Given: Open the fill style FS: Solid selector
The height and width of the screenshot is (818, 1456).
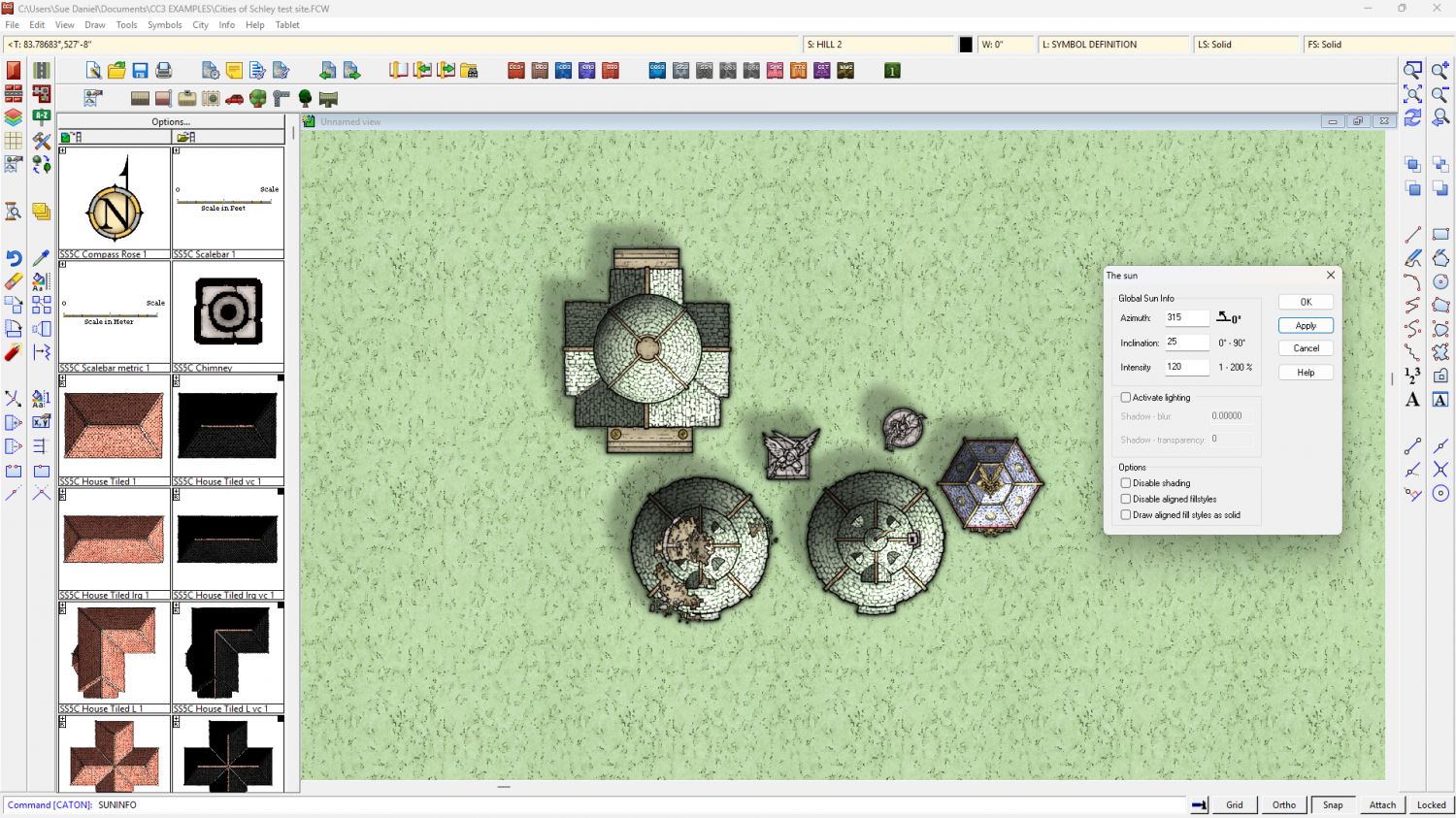Looking at the screenshot, I should click(x=1375, y=45).
